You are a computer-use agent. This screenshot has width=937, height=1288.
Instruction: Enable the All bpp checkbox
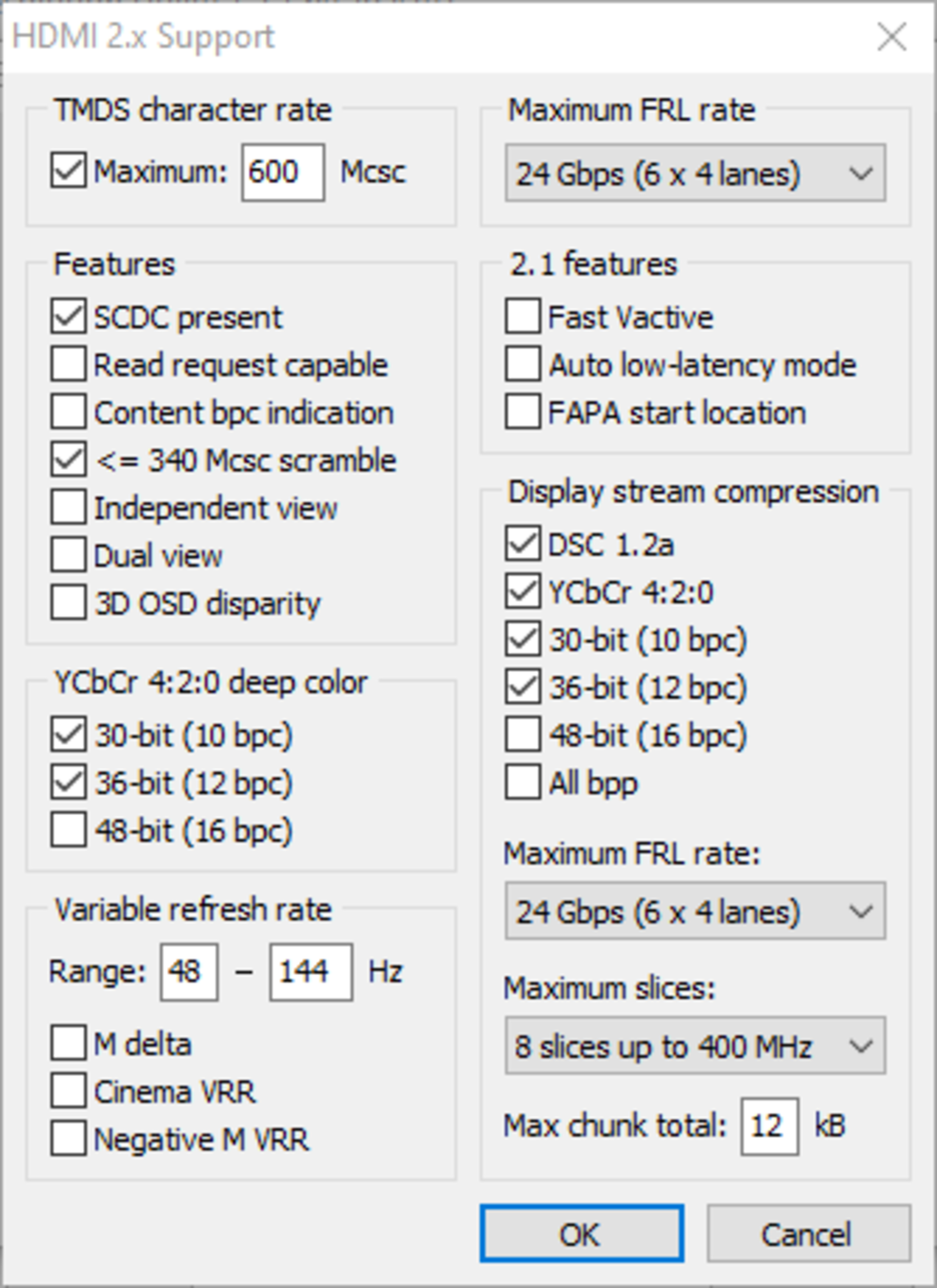click(x=522, y=783)
